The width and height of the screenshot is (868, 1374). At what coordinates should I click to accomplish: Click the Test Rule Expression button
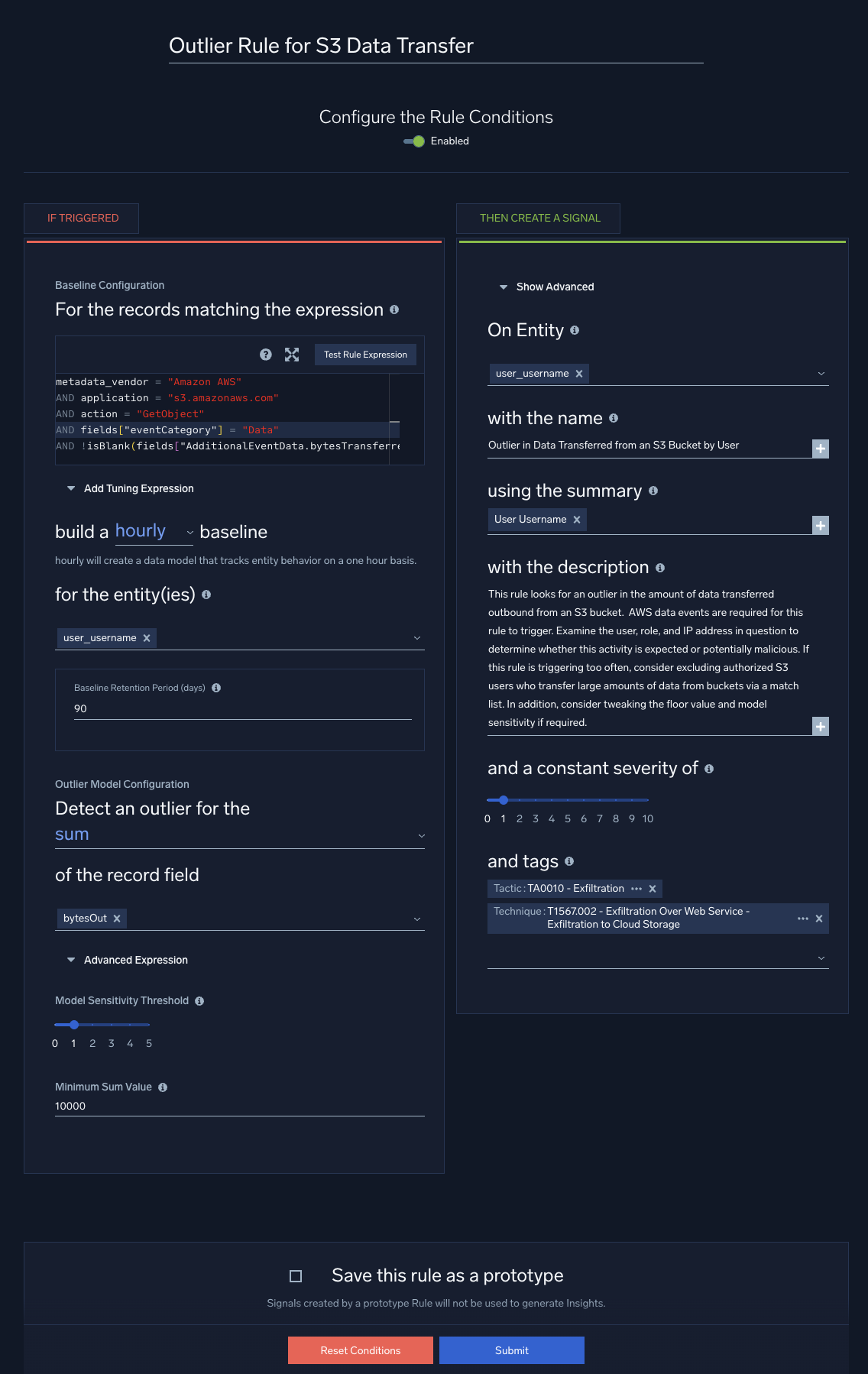(365, 355)
